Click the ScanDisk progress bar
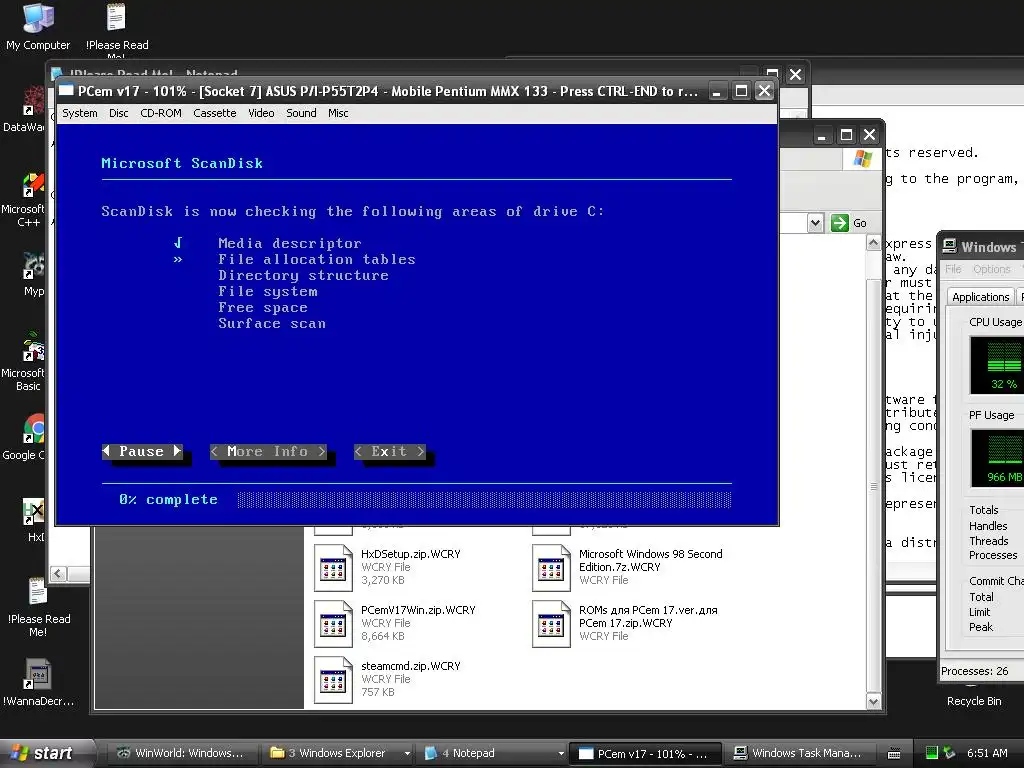Screen dimensions: 1024x768 484,500
